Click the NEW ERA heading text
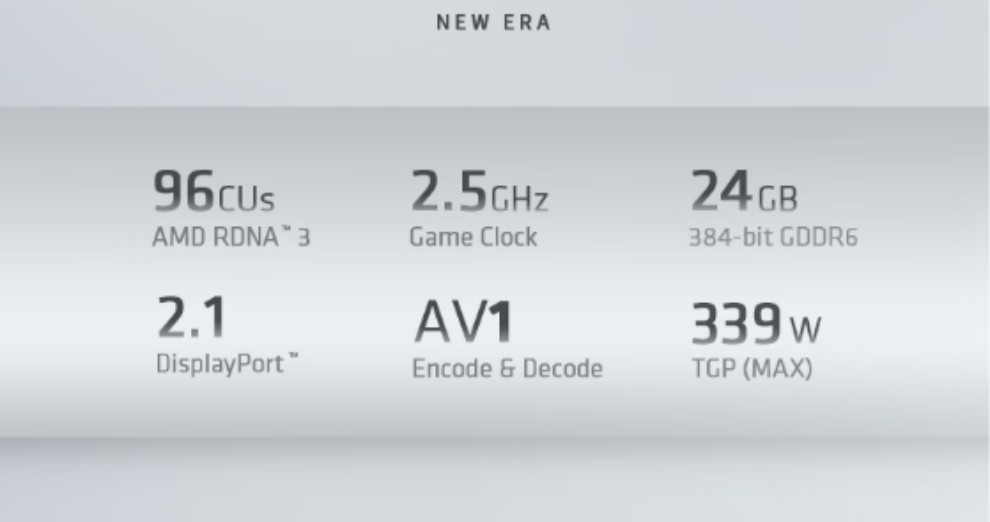990x522 pixels. 493,24
